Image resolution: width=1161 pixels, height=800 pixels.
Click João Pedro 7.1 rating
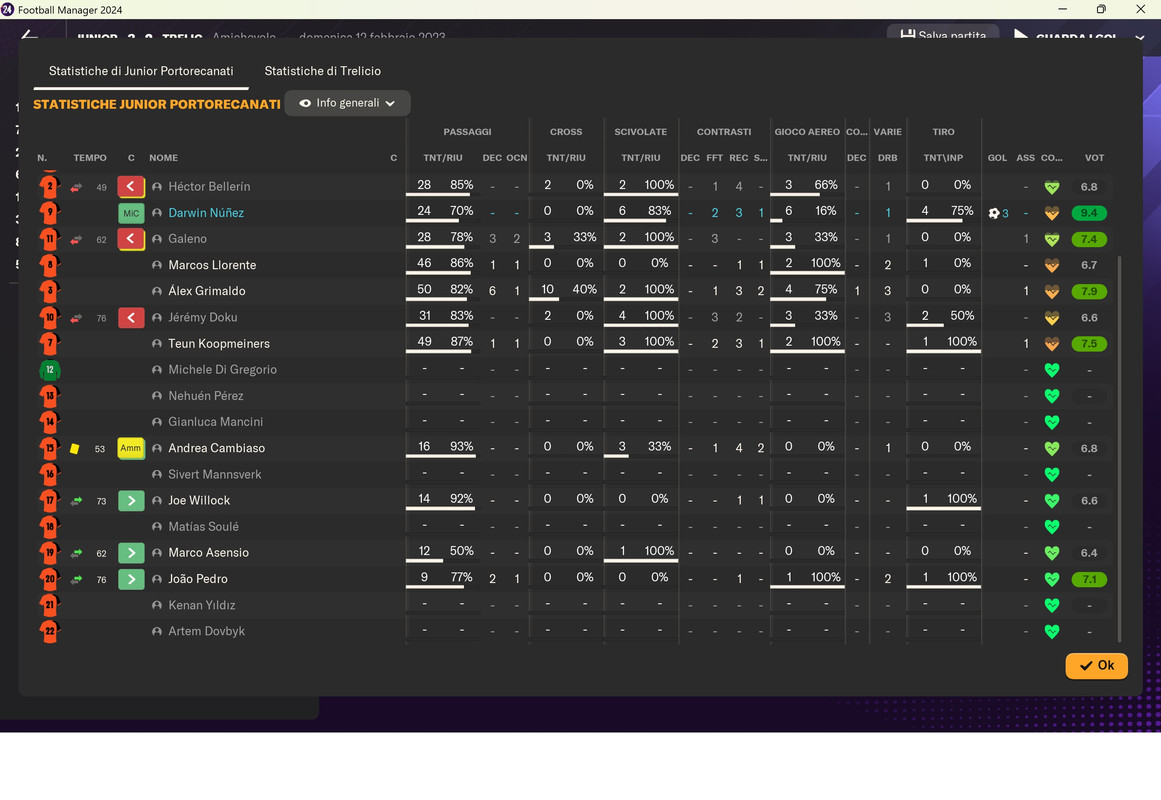click(1088, 579)
